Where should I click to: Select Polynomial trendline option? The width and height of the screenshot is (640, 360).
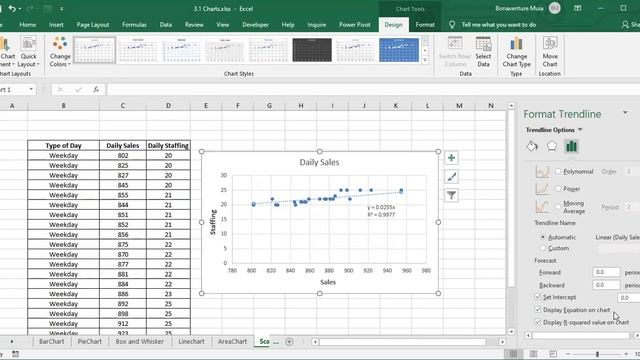pyautogui.click(x=558, y=171)
